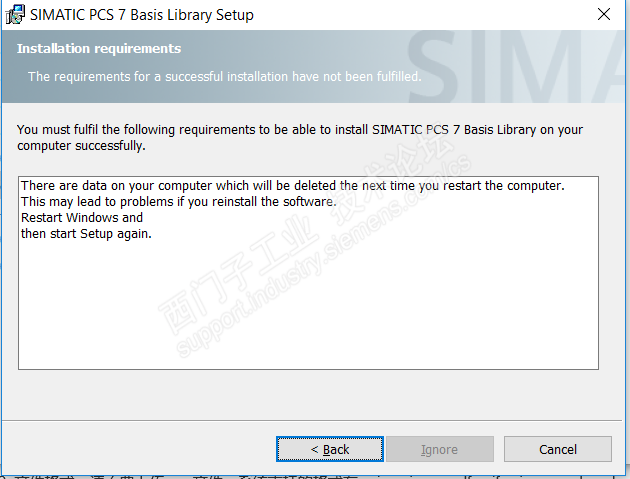The height and width of the screenshot is (479, 630).
Task: Click the 'You must fulfil the following requirements' paragraph
Action: tap(300, 137)
